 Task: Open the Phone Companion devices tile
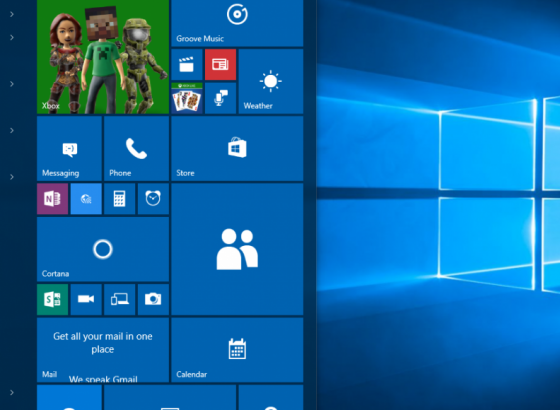click(120, 300)
